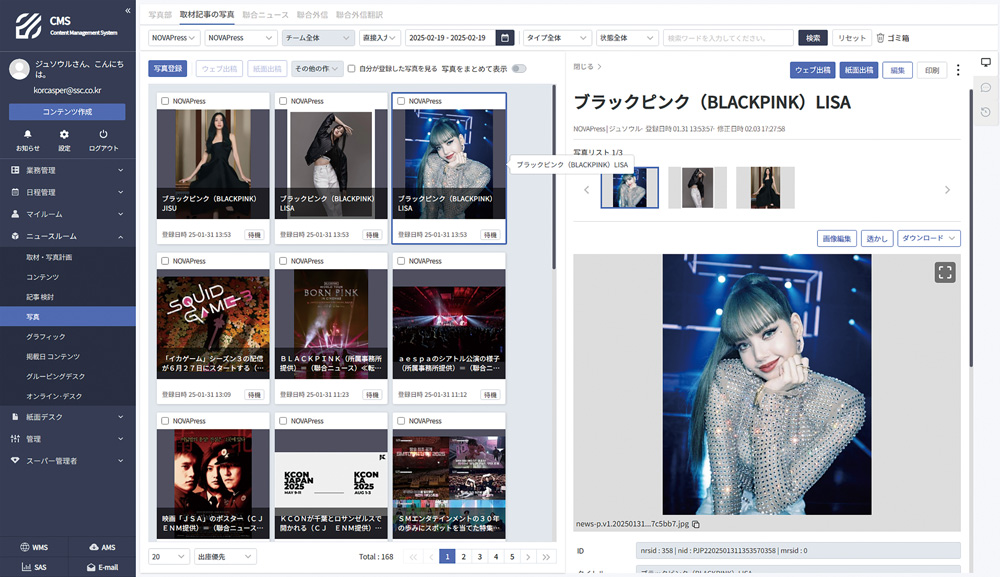Click the 画像編集 button

coord(837,238)
